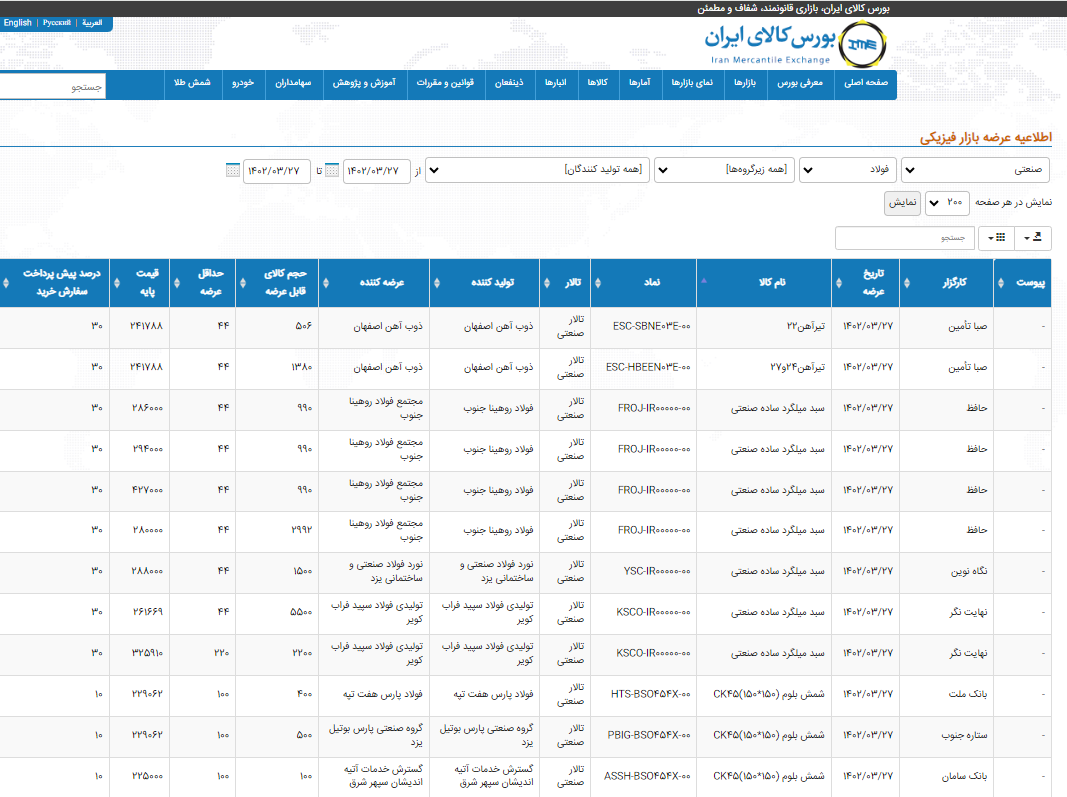Click the table search جستجو field

click(905, 238)
